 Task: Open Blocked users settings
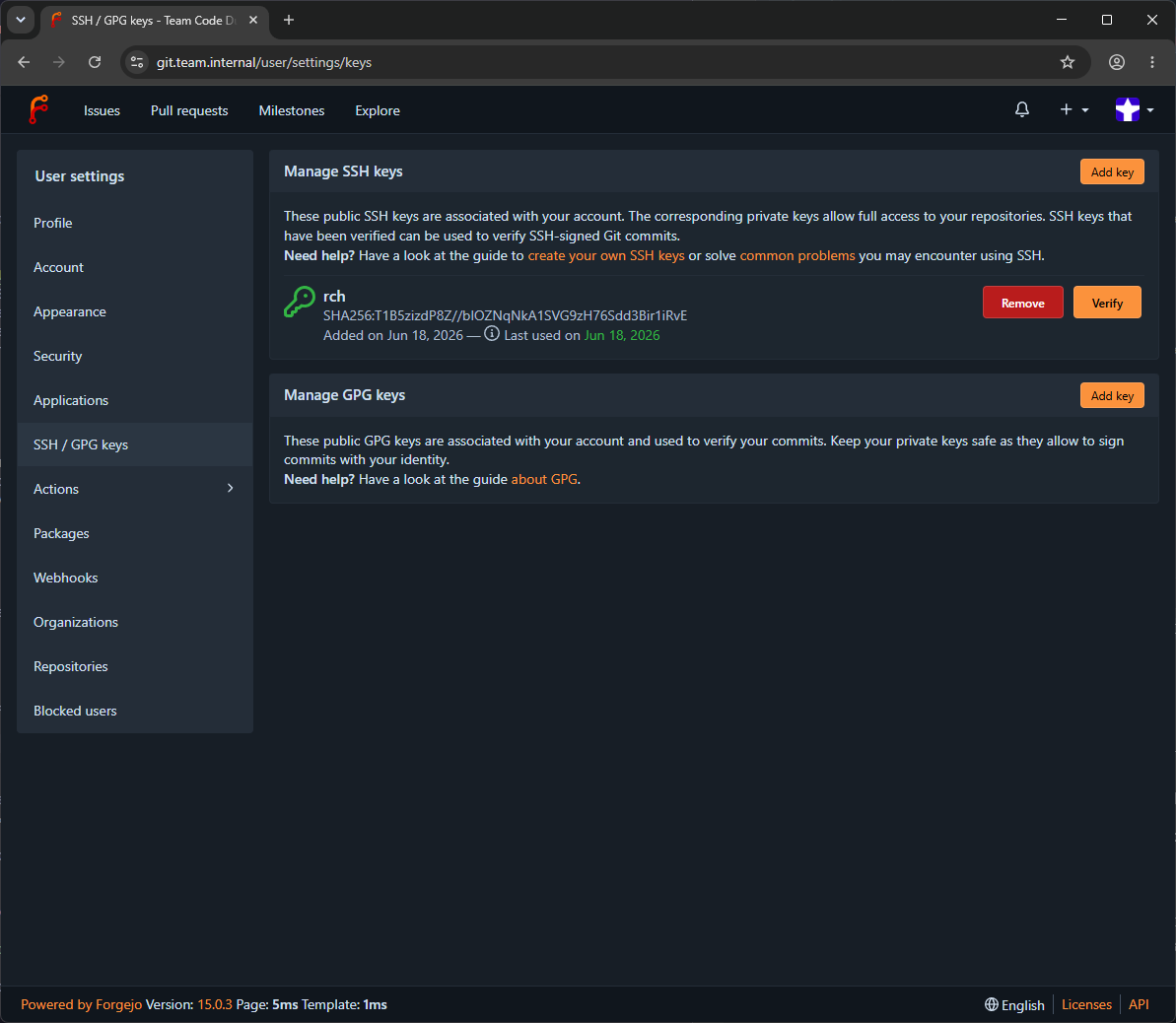point(135,711)
